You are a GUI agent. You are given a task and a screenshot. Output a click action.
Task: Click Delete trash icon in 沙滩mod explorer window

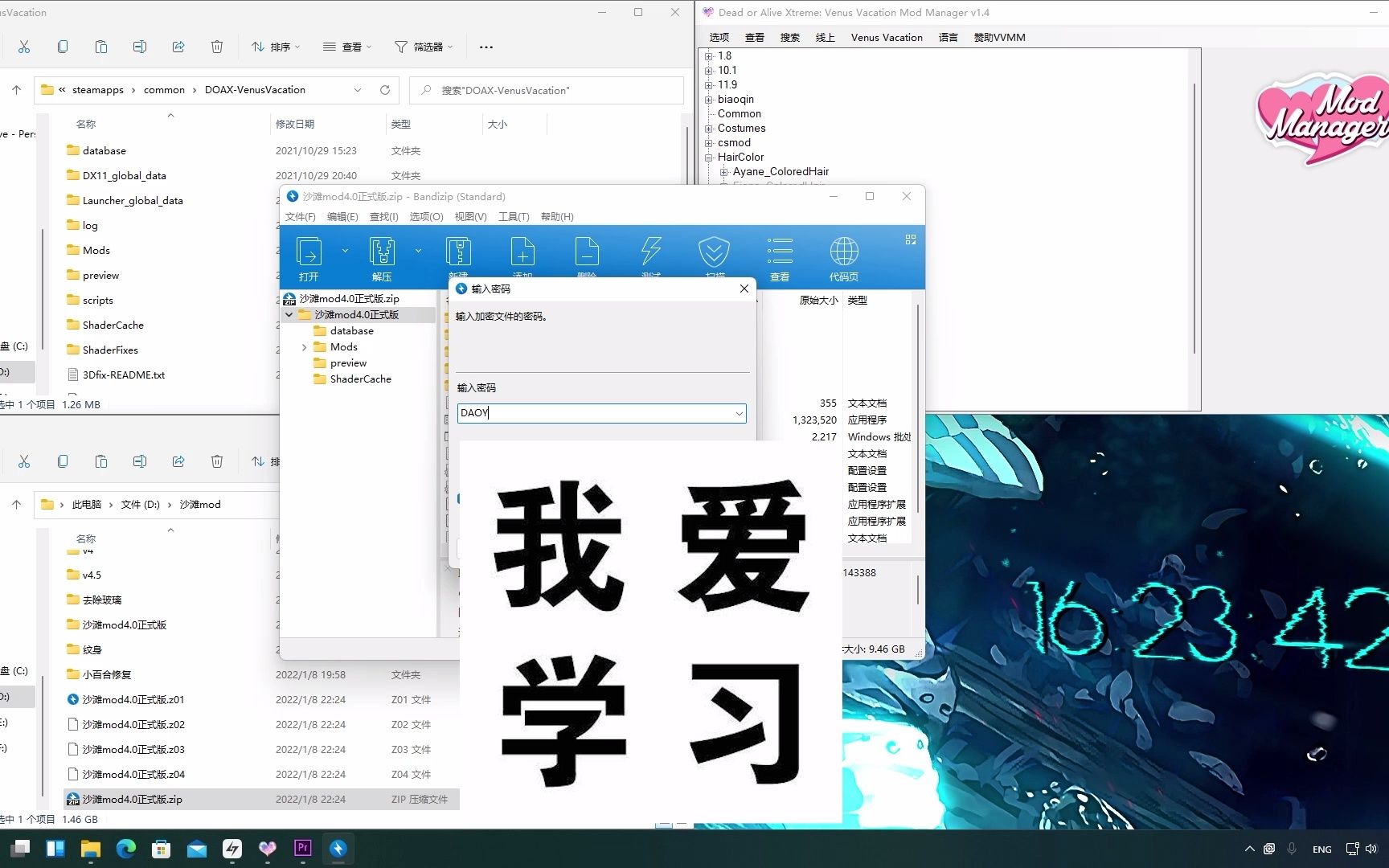217,461
